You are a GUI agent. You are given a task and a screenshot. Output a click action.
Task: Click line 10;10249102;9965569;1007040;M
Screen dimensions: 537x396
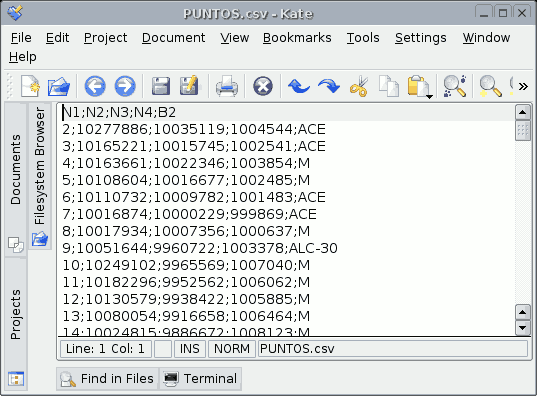[x=186, y=265]
